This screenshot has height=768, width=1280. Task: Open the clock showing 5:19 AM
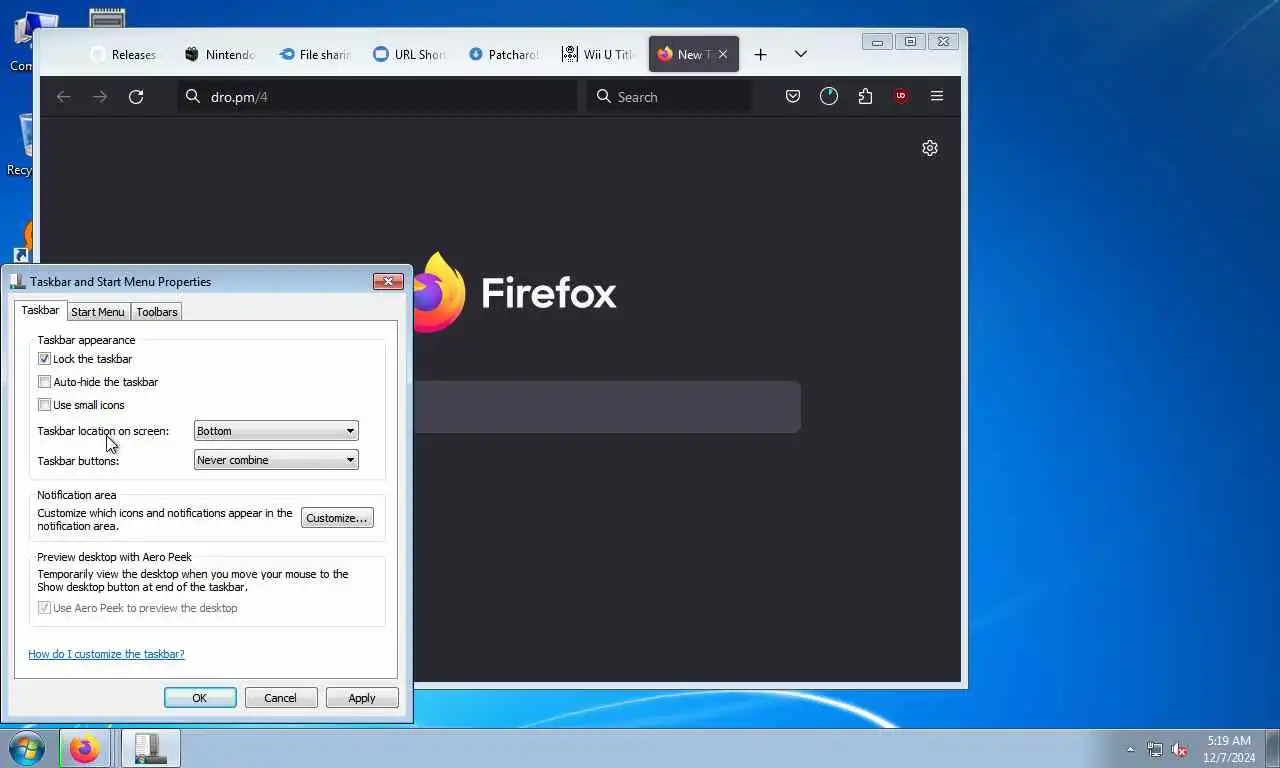1229,749
